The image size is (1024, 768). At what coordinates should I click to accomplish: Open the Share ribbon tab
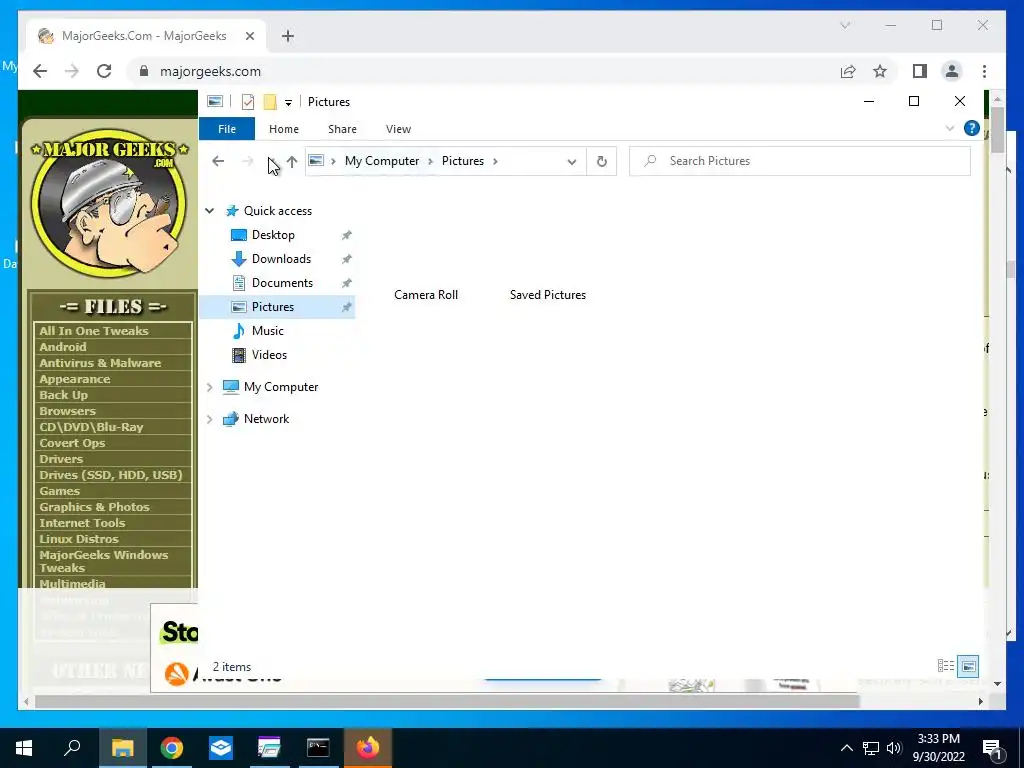click(342, 129)
